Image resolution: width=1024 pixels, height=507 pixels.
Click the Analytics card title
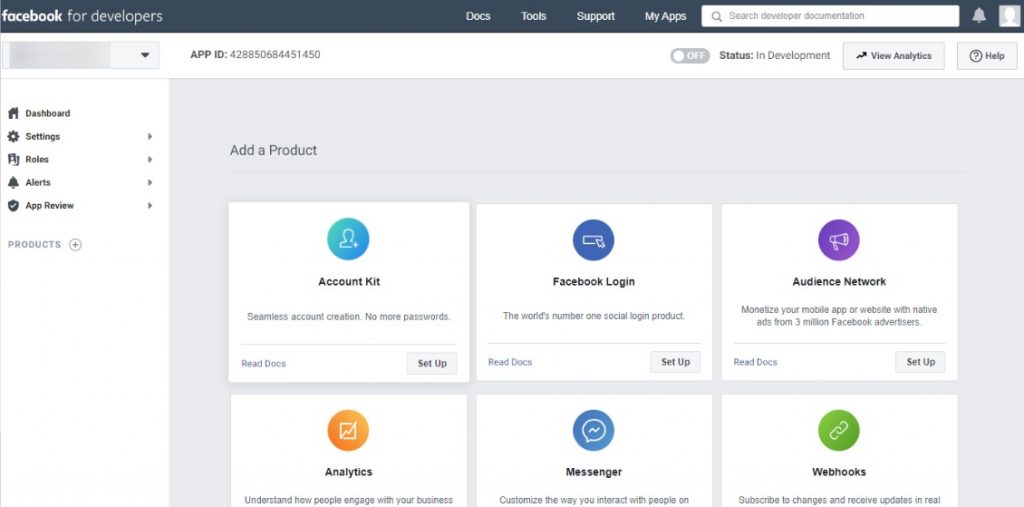(x=348, y=472)
